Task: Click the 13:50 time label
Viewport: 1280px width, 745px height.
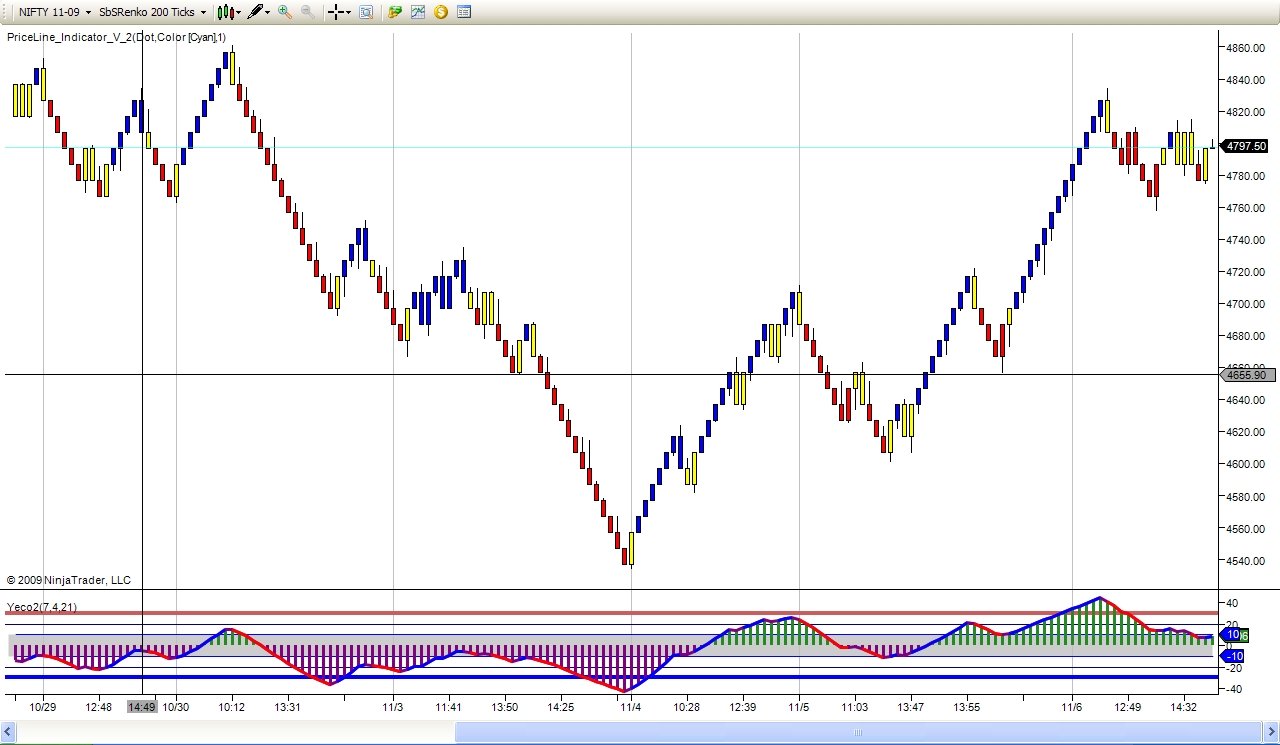Action: [x=505, y=707]
